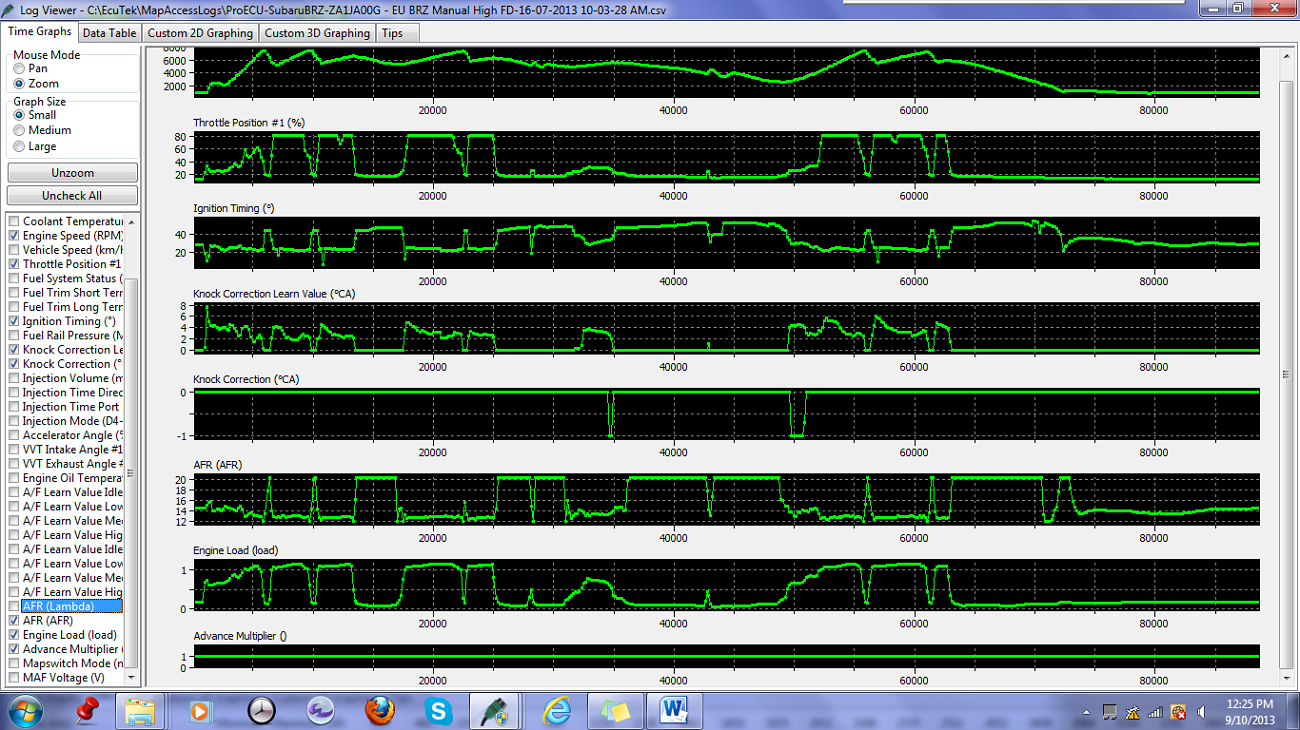
Task: Click the Windows Start orb
Action: [x=23, y=711]
